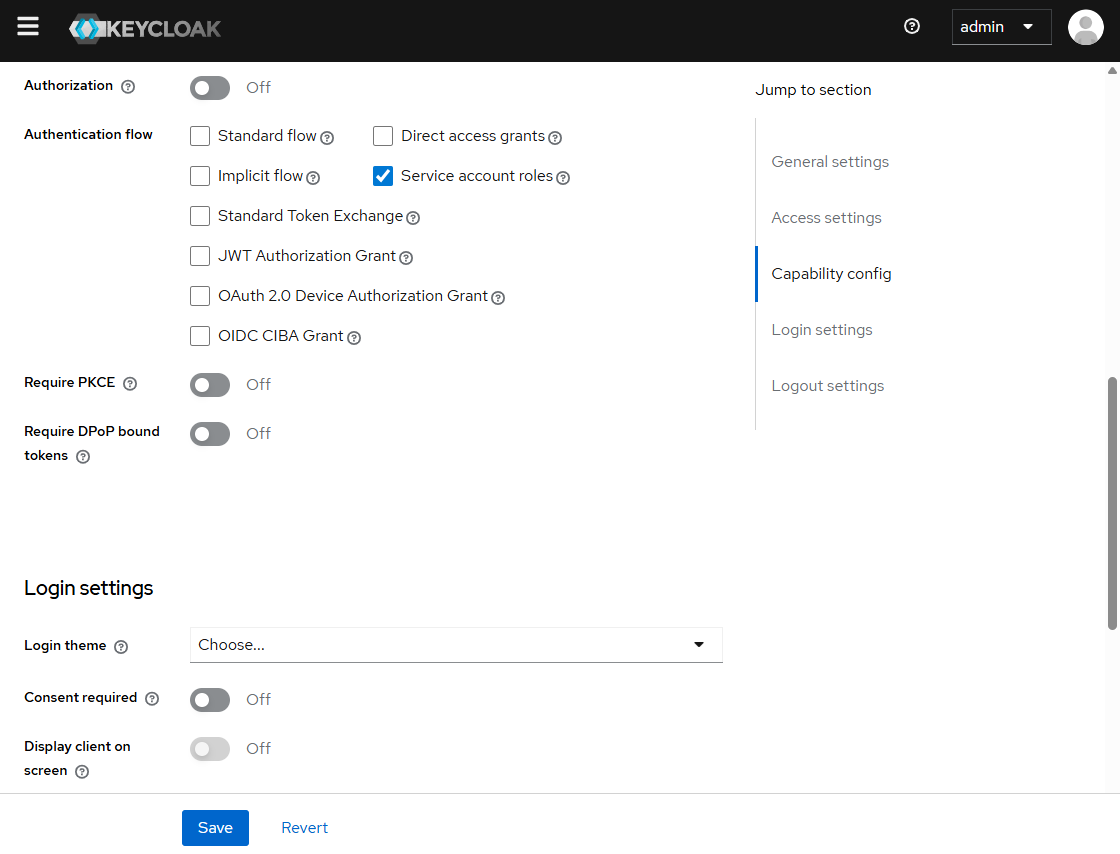The width and height of the screenshot is (1120, 854).
Task: Open the Login theme Choose... dropdown
Action: coord(456,645)
